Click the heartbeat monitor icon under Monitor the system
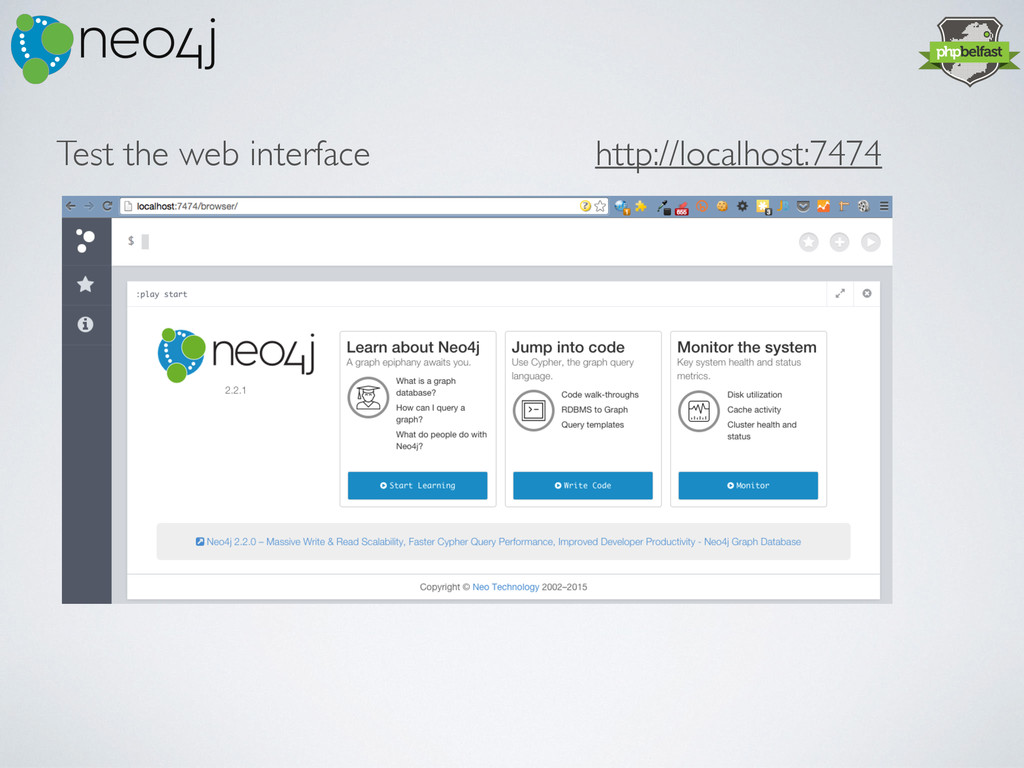Image resolution: width=1024 pixels, height=768 pixels. (699, 411)
